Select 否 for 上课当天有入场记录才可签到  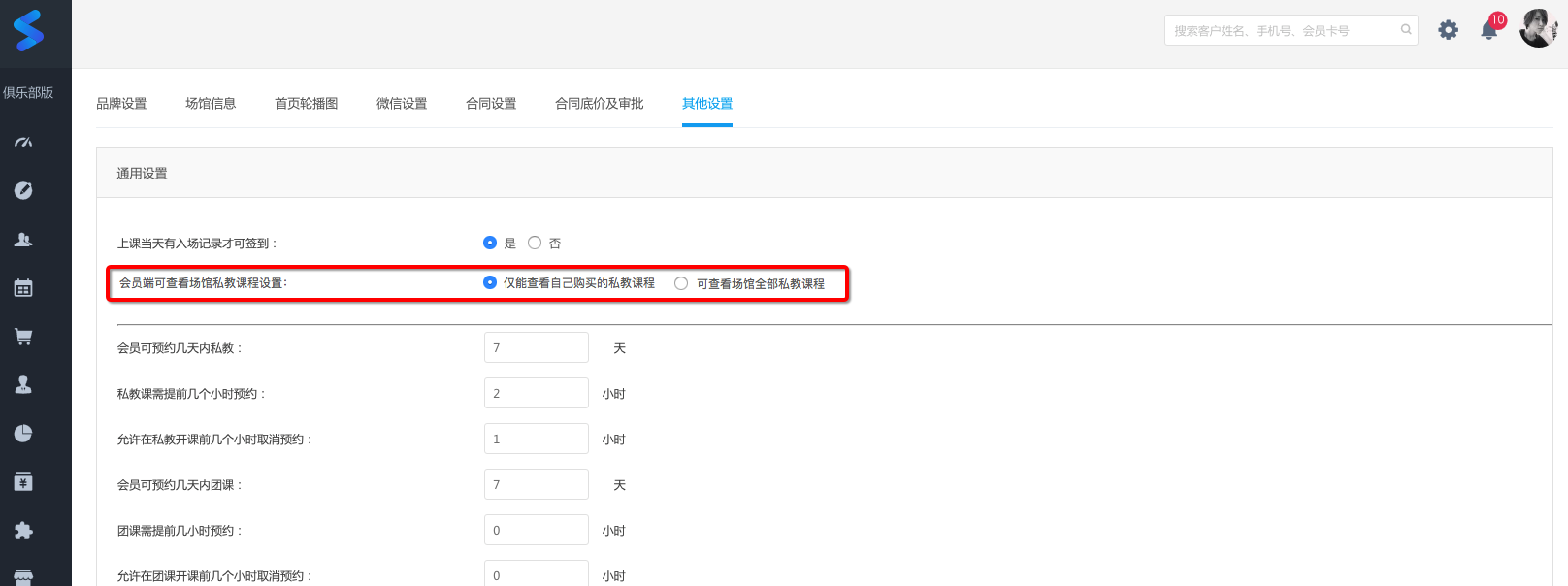pos(535,243)
